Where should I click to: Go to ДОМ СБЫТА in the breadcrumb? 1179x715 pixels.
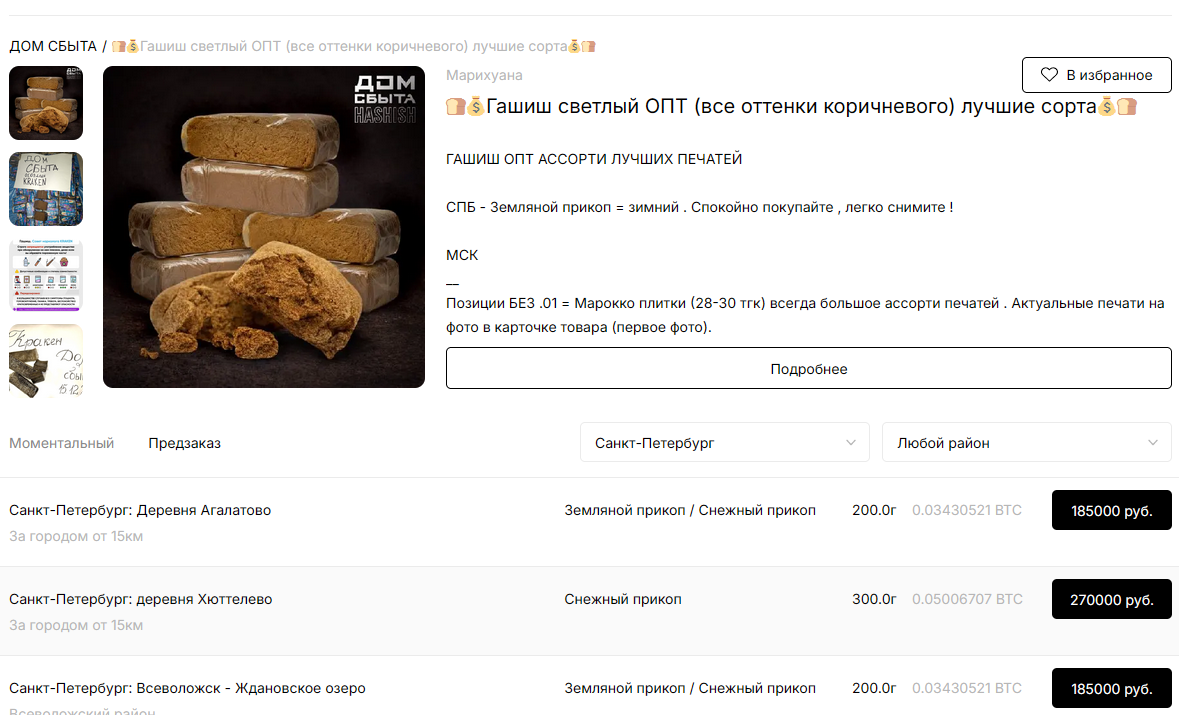point(53,46)
